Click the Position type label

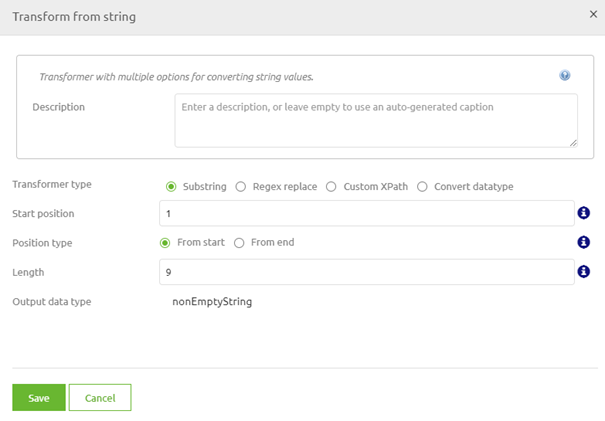[42, 243]
